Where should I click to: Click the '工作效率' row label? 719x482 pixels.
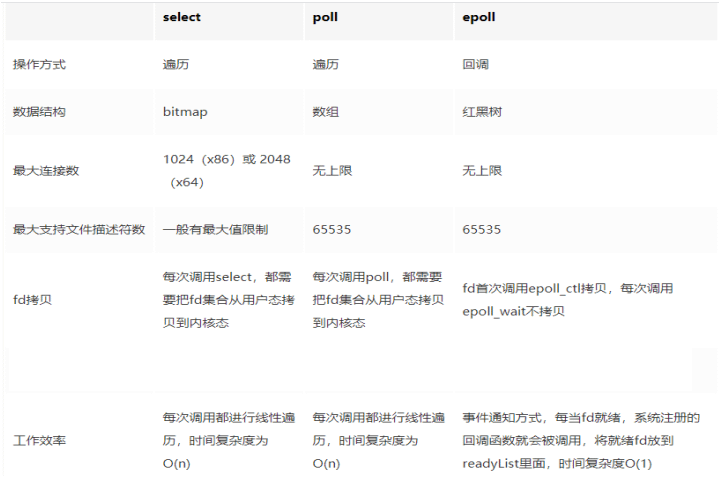(x=39, y=440)
